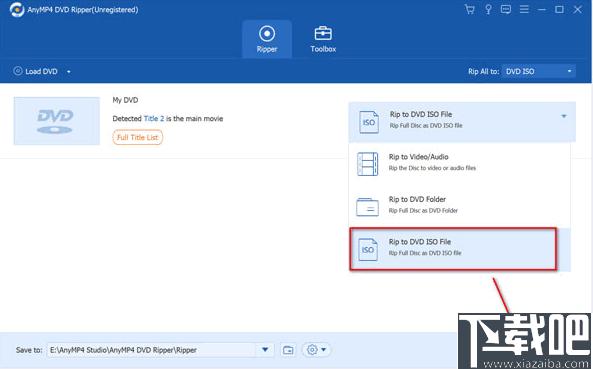Open the shopping cart purchase icon

pyautogui.click(x=469, y=9)
